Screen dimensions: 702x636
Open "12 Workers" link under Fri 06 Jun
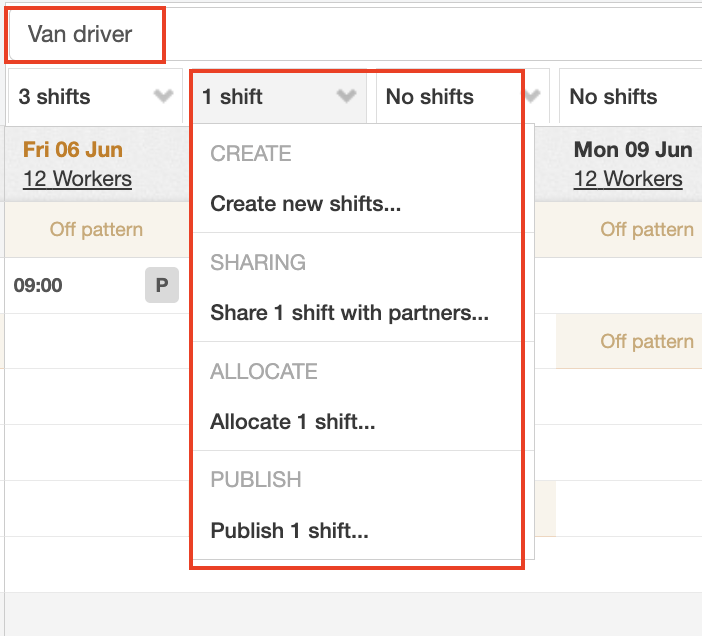[77, 179]
